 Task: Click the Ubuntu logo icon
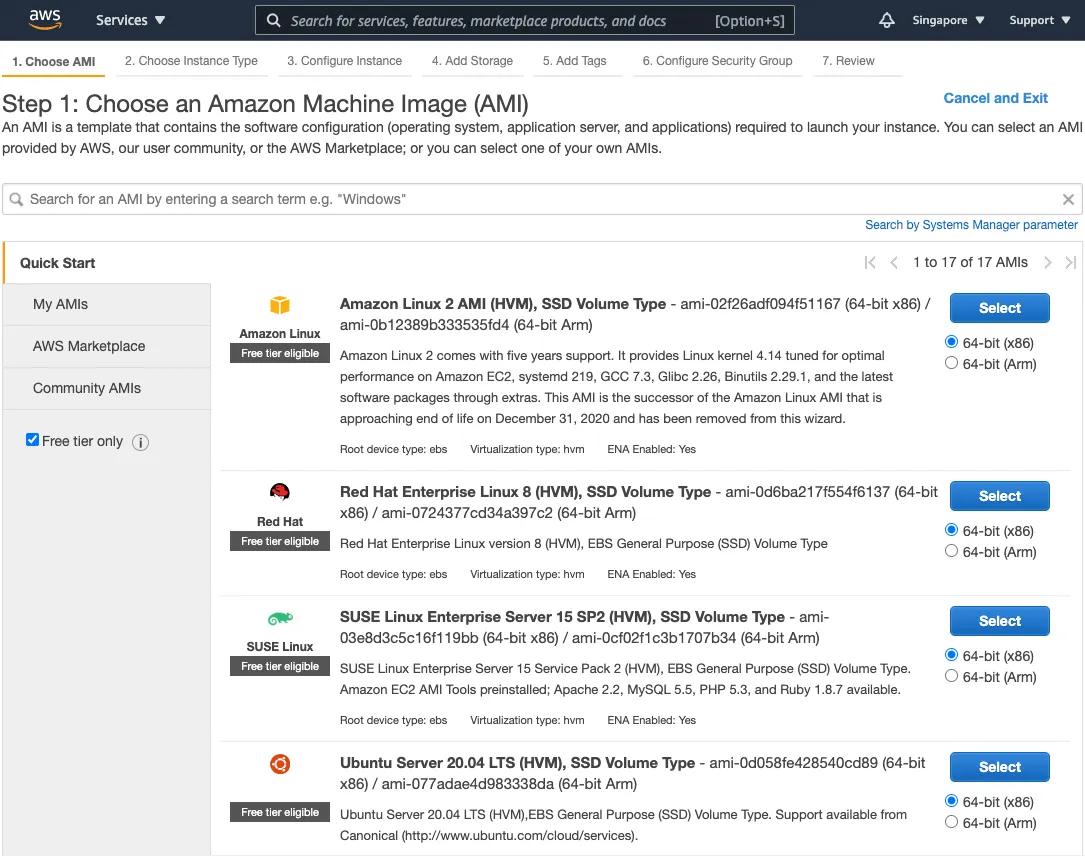[280, 764]
